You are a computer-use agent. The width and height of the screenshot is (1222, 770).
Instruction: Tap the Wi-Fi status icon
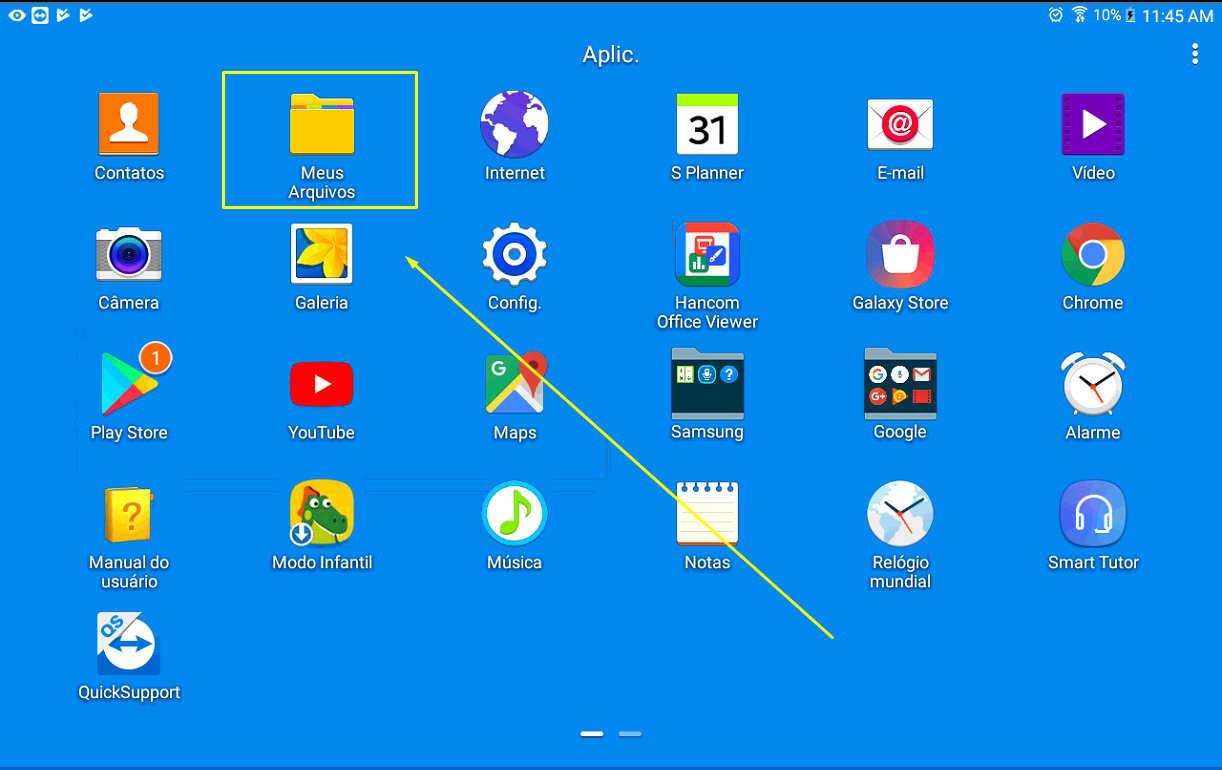[x=1079, y=15]
